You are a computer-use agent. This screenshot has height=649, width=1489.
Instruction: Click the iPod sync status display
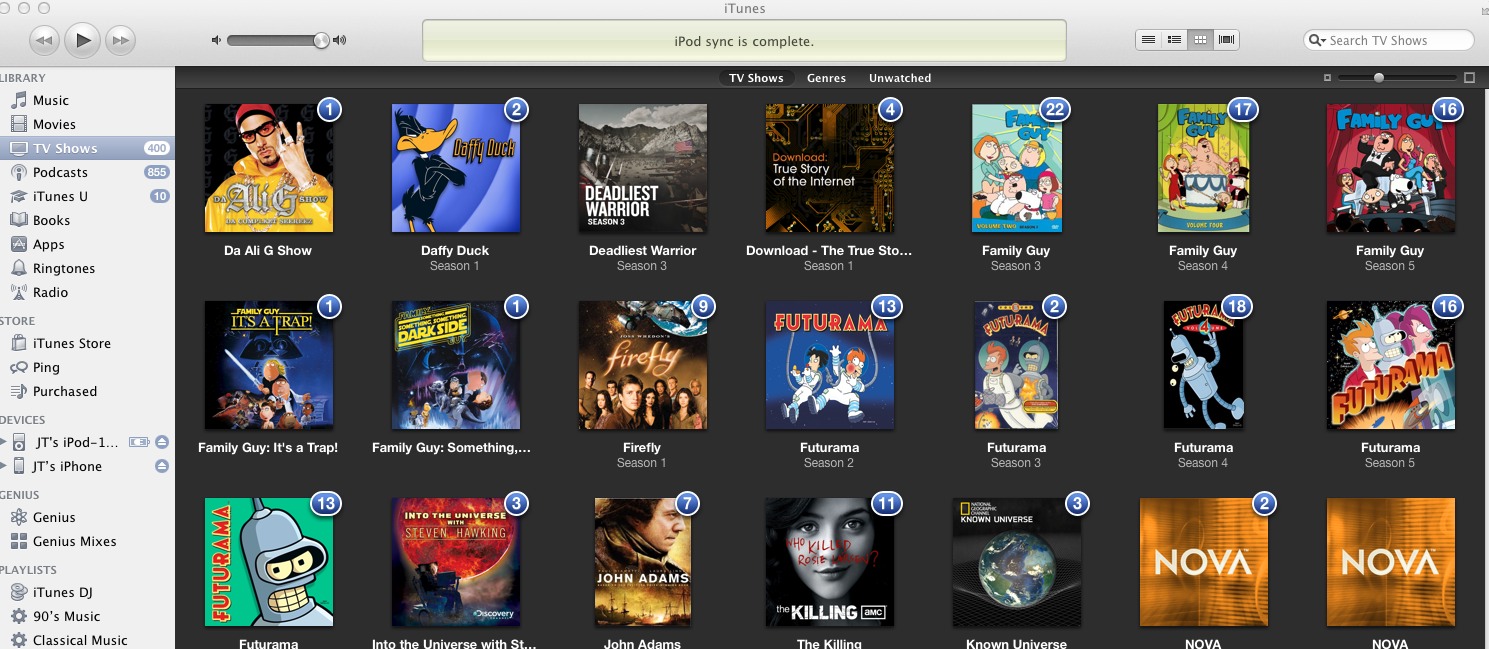pyautogui.click(x=744, y=41)
